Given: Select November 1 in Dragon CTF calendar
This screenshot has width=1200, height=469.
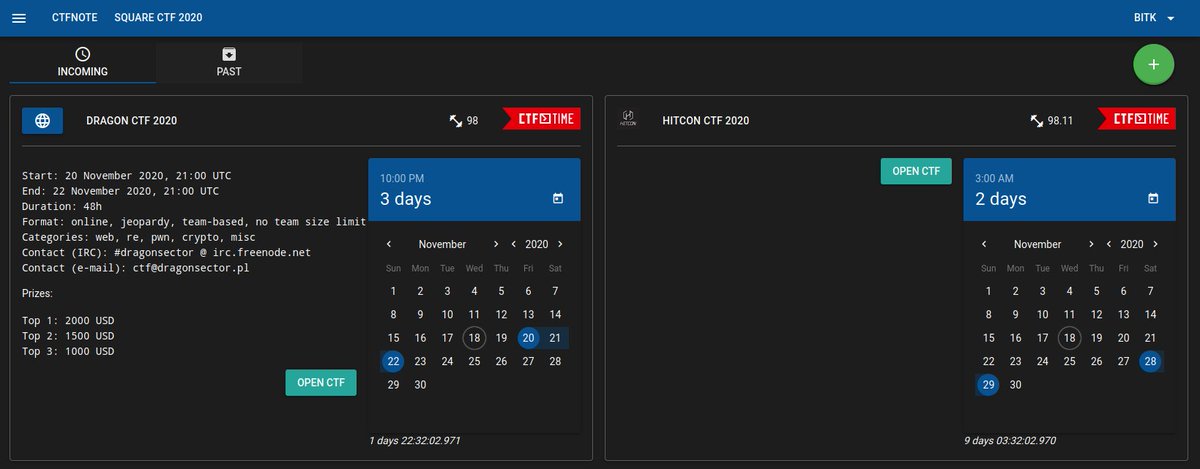Looking at the screenshot, I should tap(393, 291).
